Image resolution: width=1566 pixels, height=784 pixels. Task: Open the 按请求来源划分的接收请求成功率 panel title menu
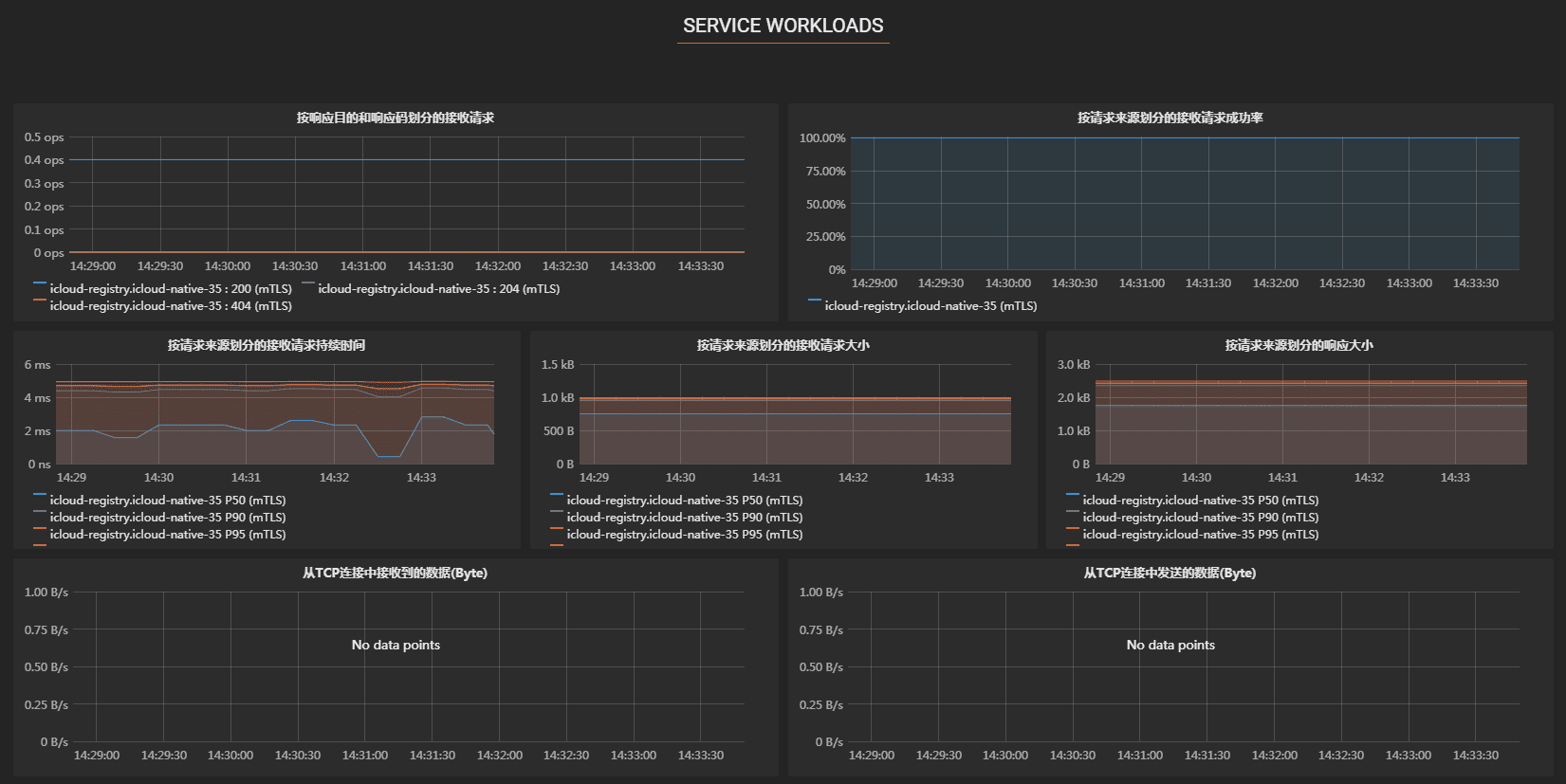[1170, 118]
